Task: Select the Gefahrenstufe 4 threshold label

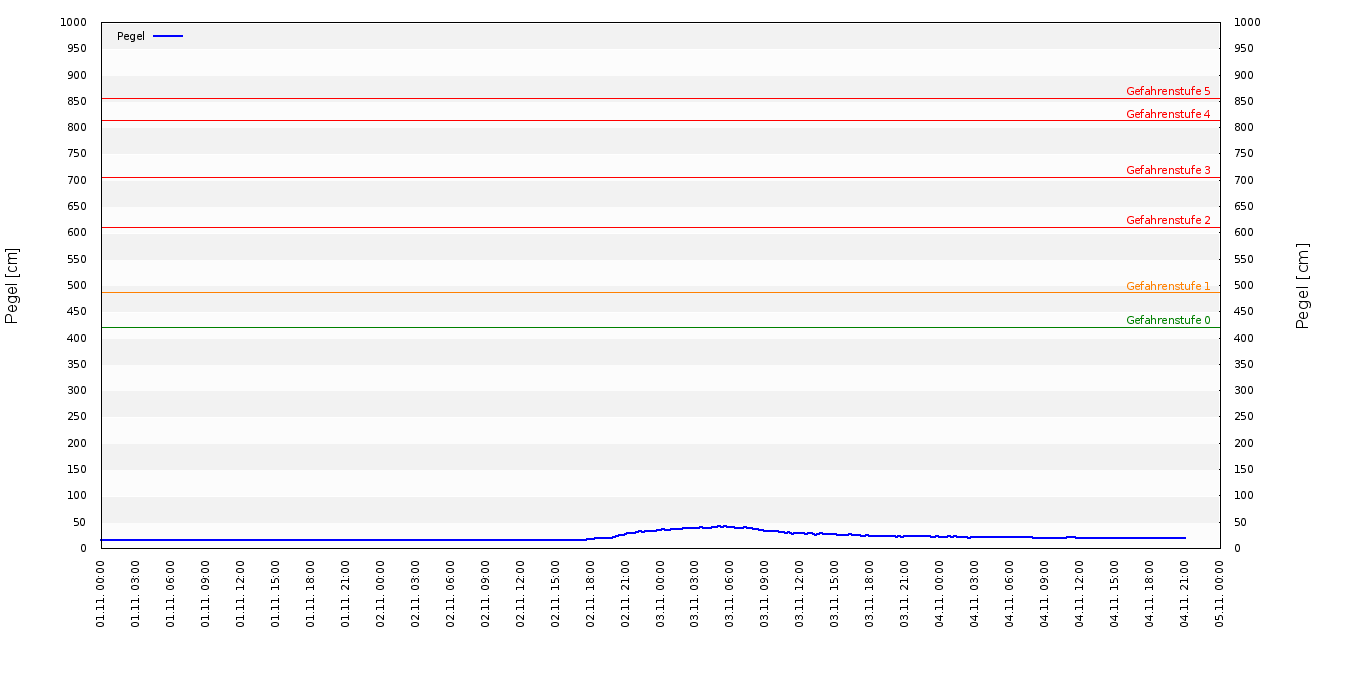Action: coord(1167,114)
